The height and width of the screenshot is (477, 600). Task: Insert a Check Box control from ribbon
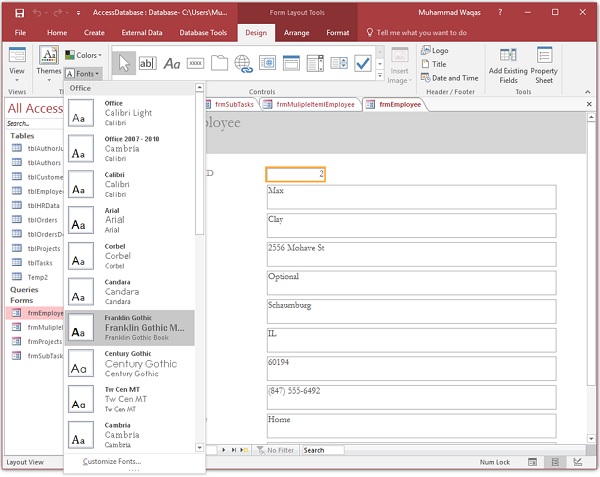click(362, 63)
